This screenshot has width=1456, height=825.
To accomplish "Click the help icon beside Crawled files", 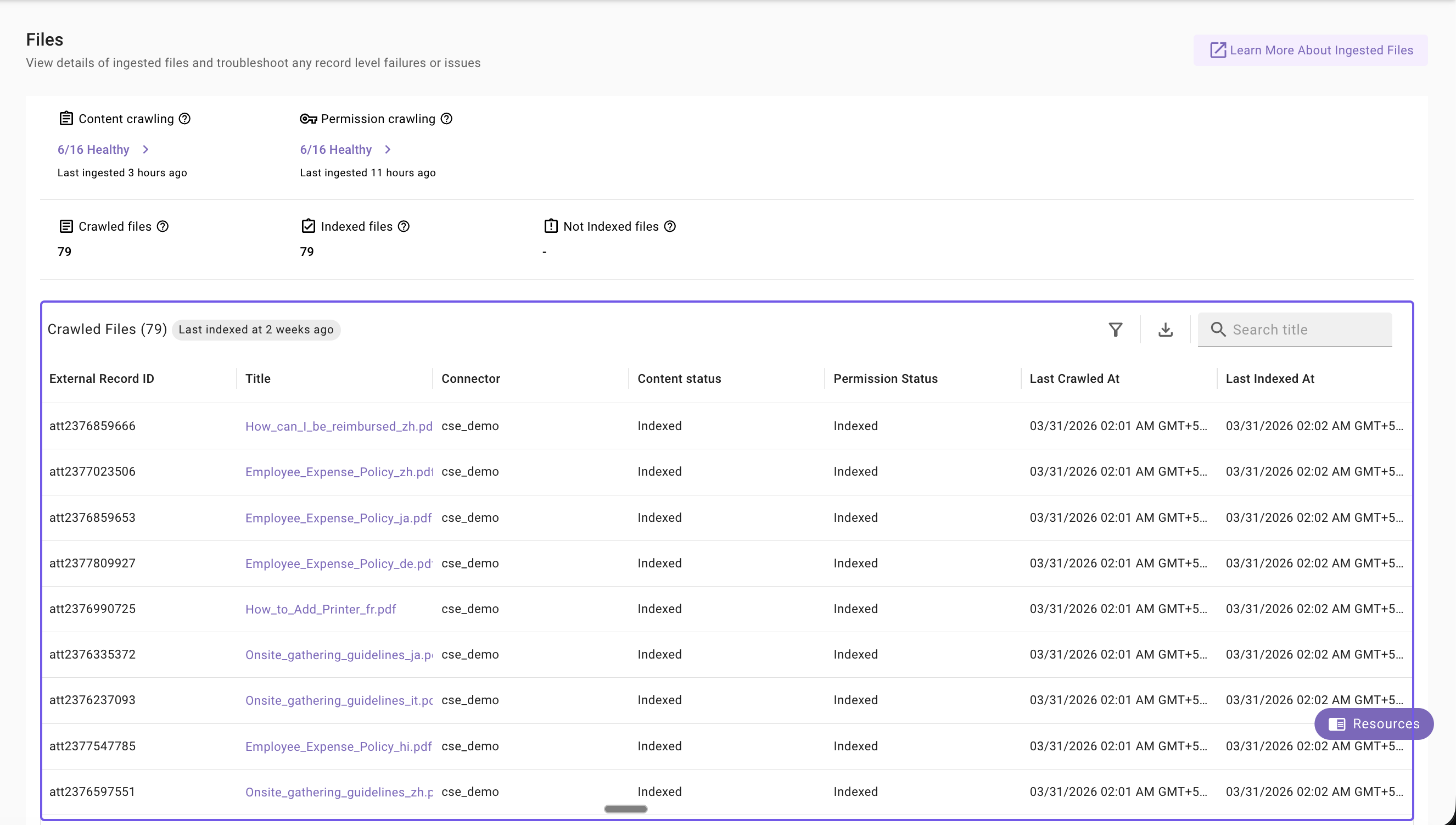I will 163,227.
